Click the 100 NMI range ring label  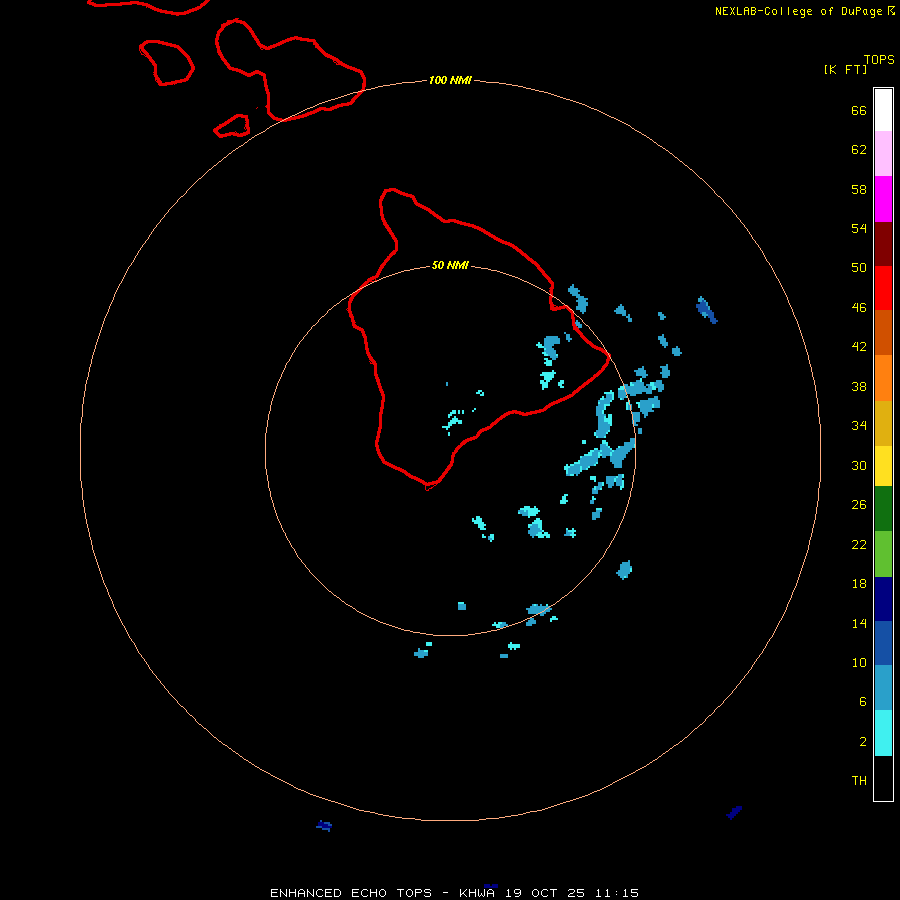pos(450,80)
